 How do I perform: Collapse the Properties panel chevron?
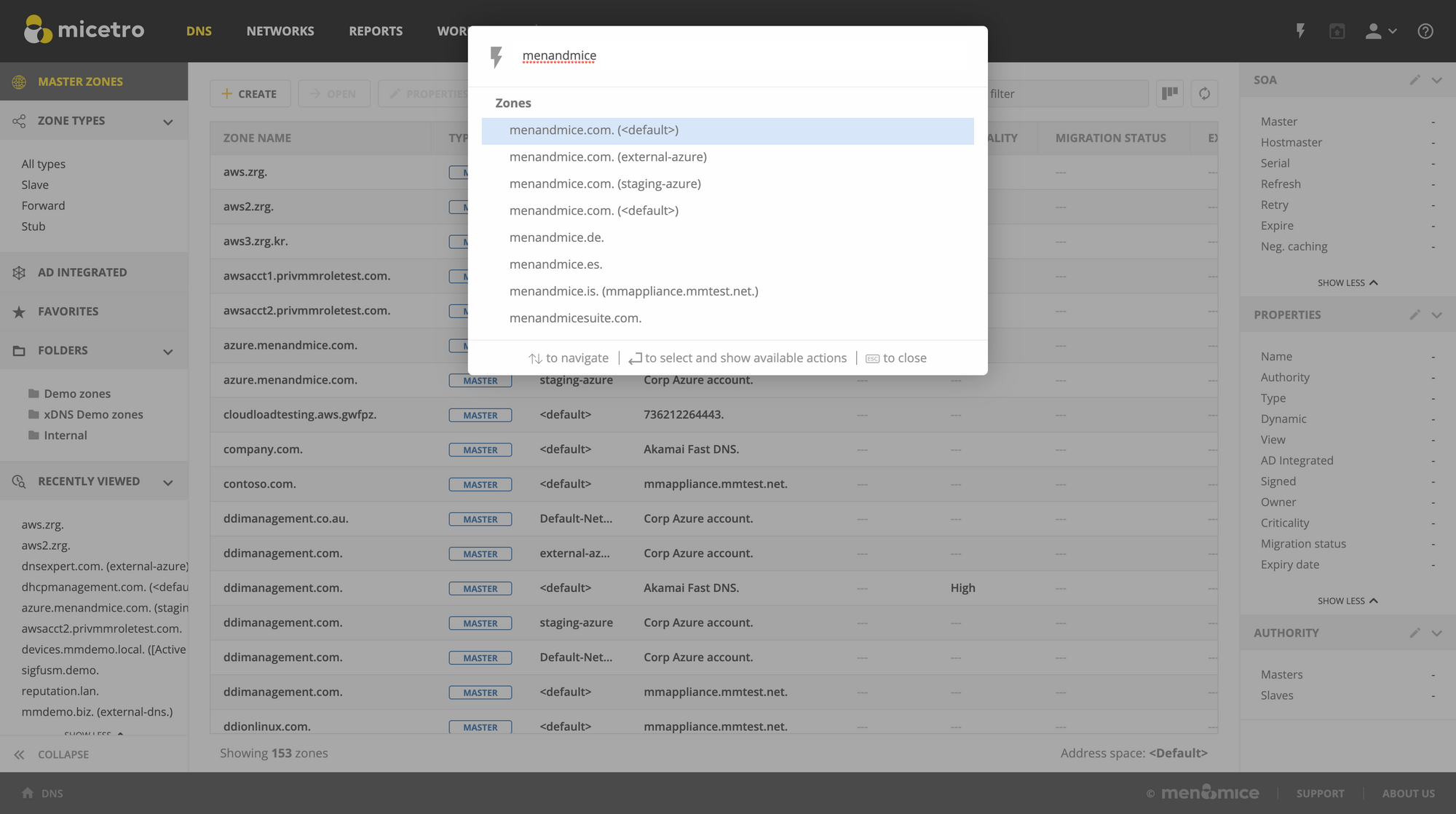1437,315
